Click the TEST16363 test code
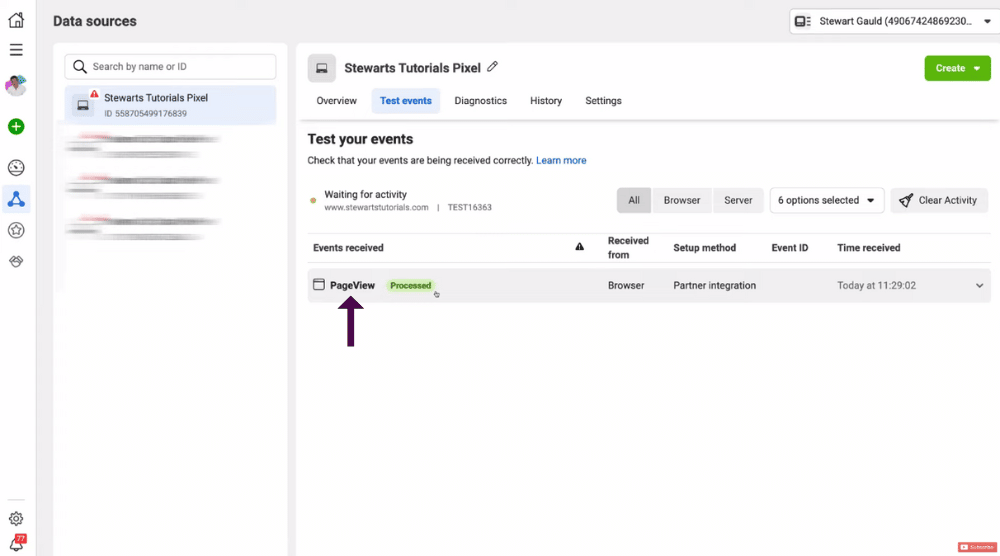This screenshot has height=556, width=1000. pyautogui.click(x=469, y=207)
